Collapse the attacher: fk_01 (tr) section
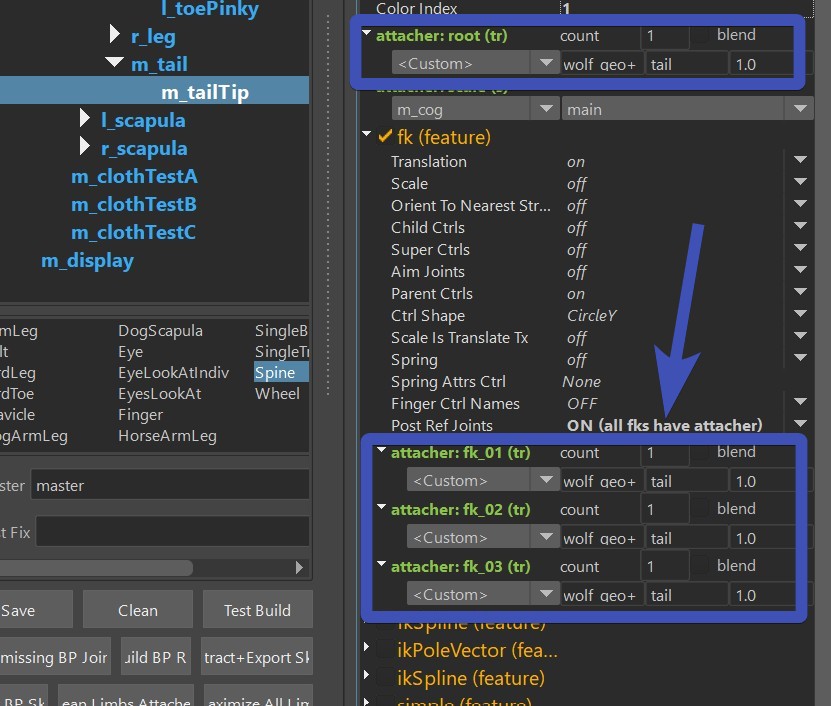 pyautogui.click(x=381, y=450)
